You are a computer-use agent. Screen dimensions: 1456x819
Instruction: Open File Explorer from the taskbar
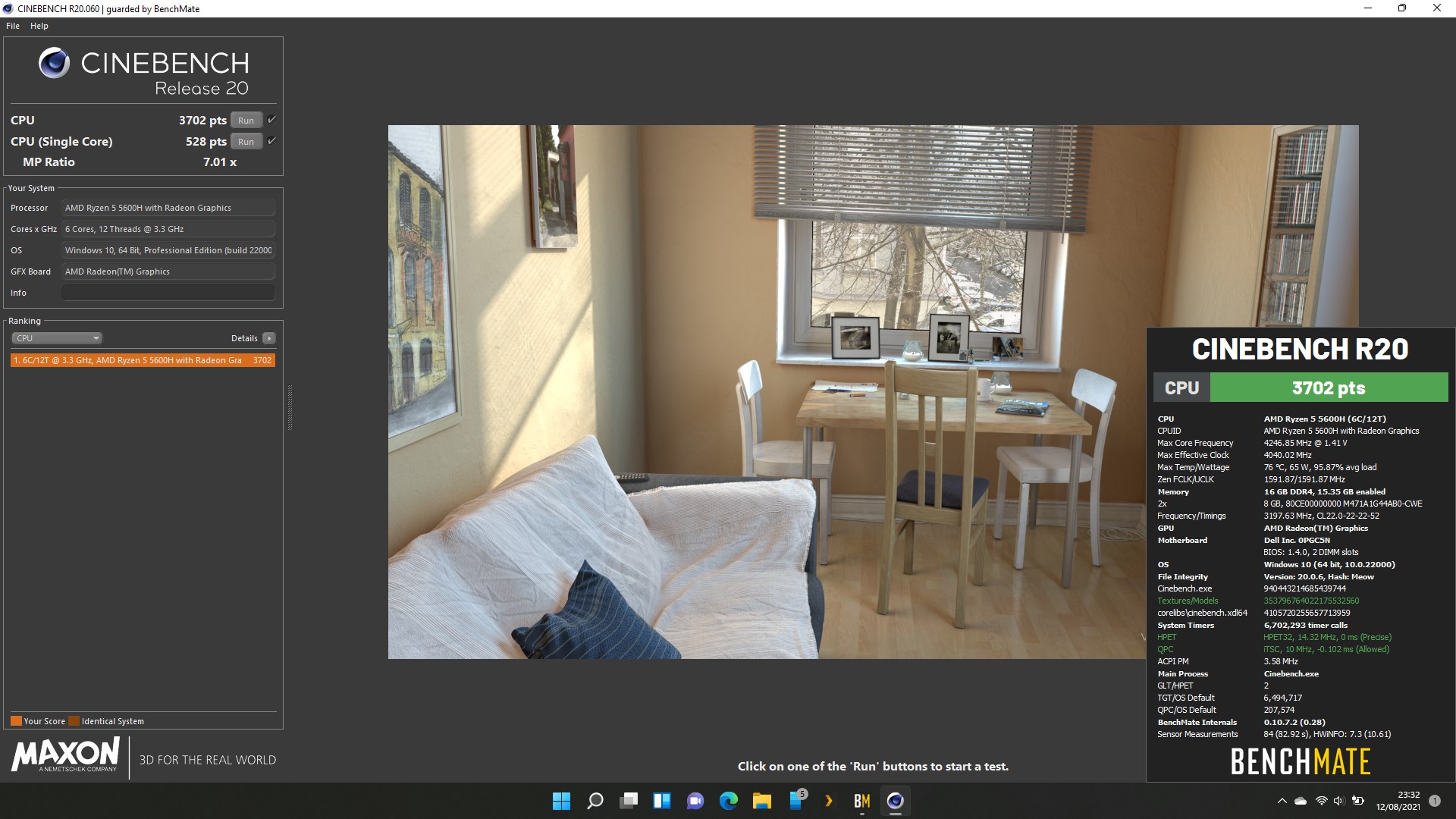click(x=762, y=801)
